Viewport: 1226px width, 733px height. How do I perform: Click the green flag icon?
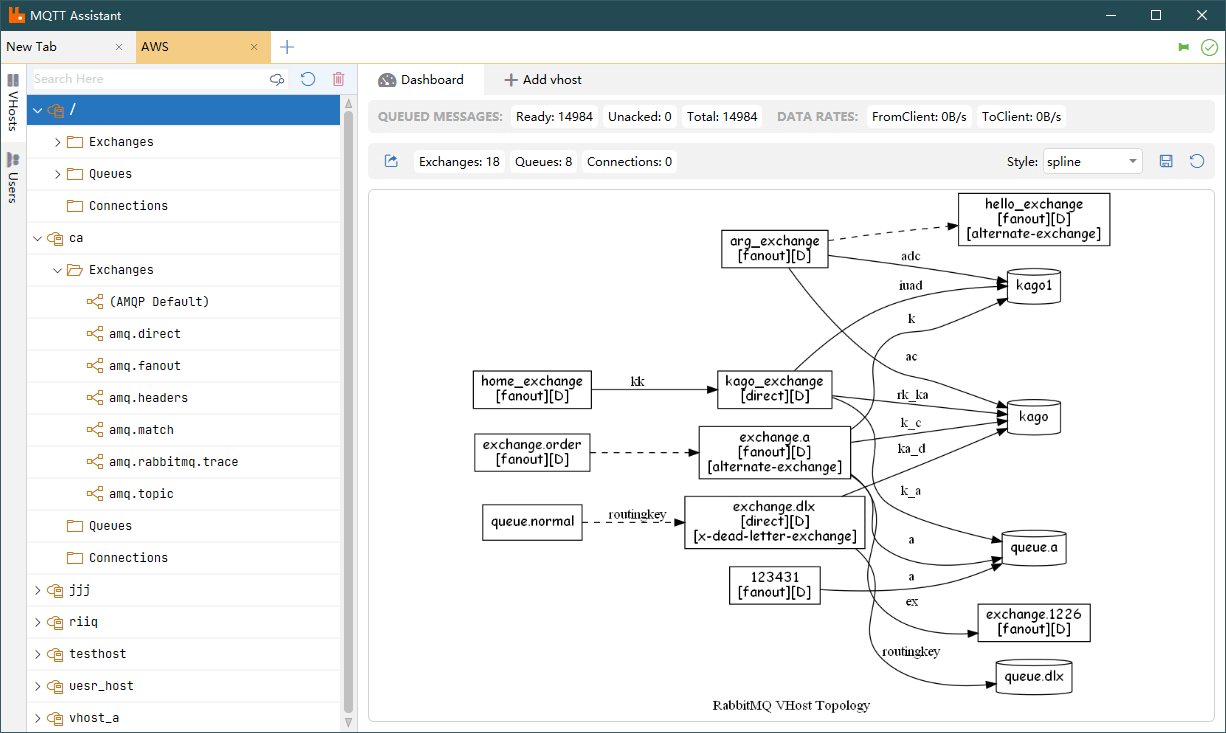[1184, 47]
